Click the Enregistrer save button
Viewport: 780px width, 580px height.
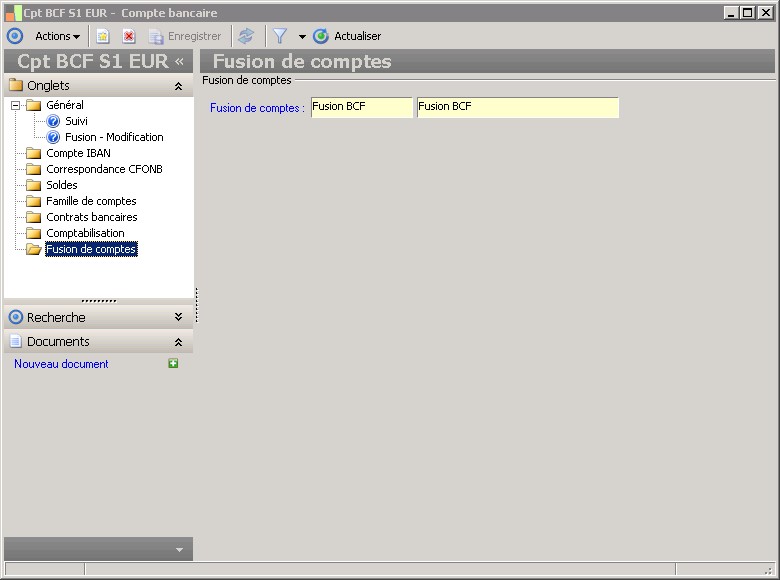pos(185,36)
